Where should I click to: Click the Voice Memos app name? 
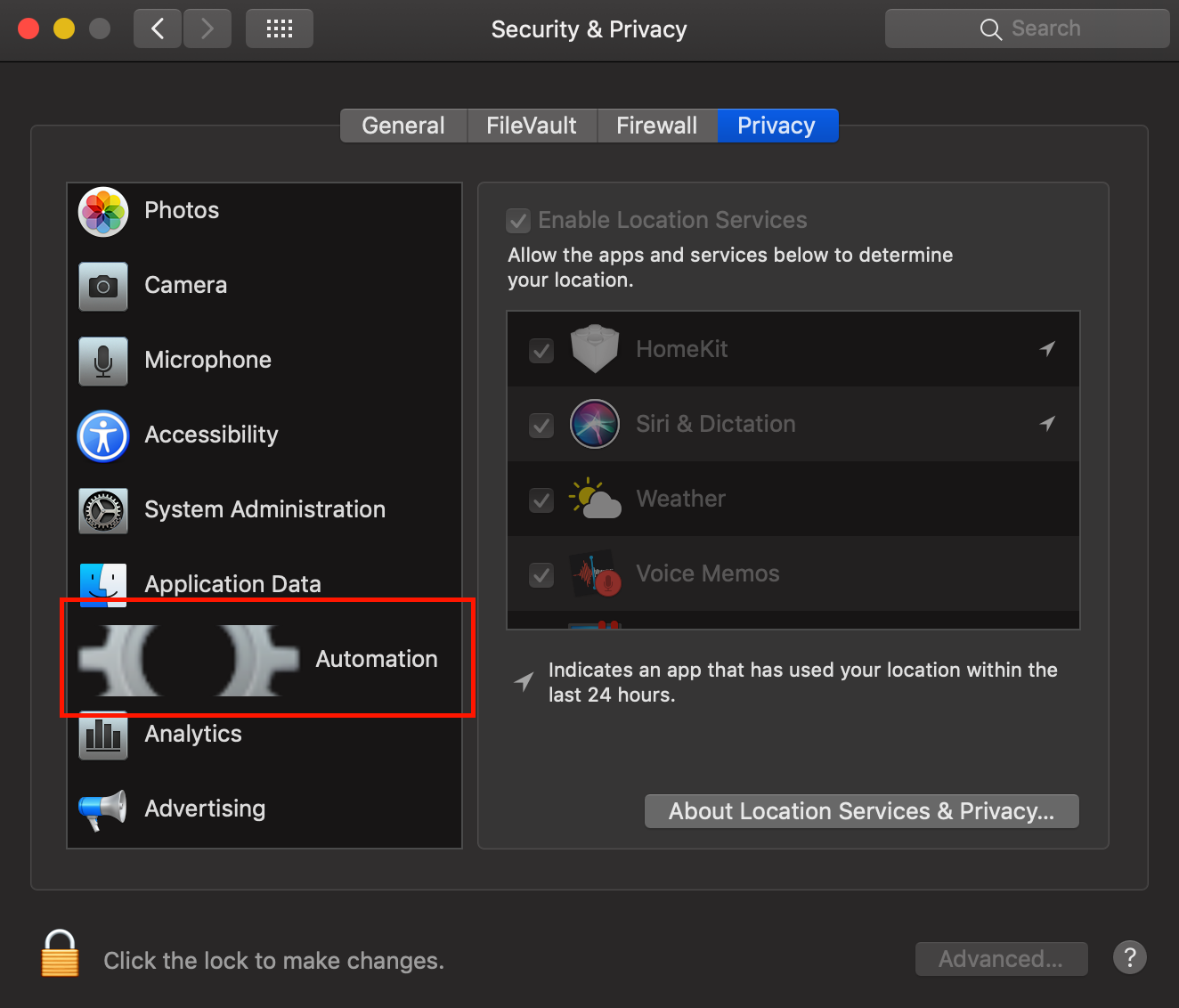pos(708,573)
